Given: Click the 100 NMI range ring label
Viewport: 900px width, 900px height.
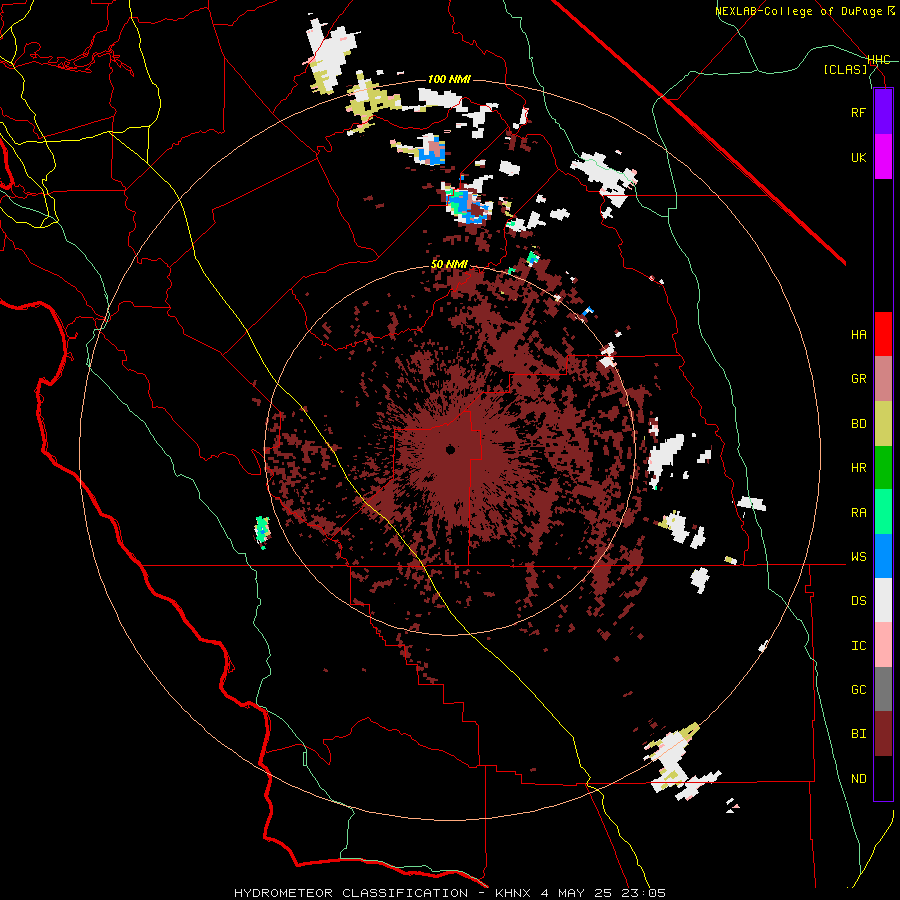Looking at the screenshot, I should pyautogui.click(x=449, y=79).
